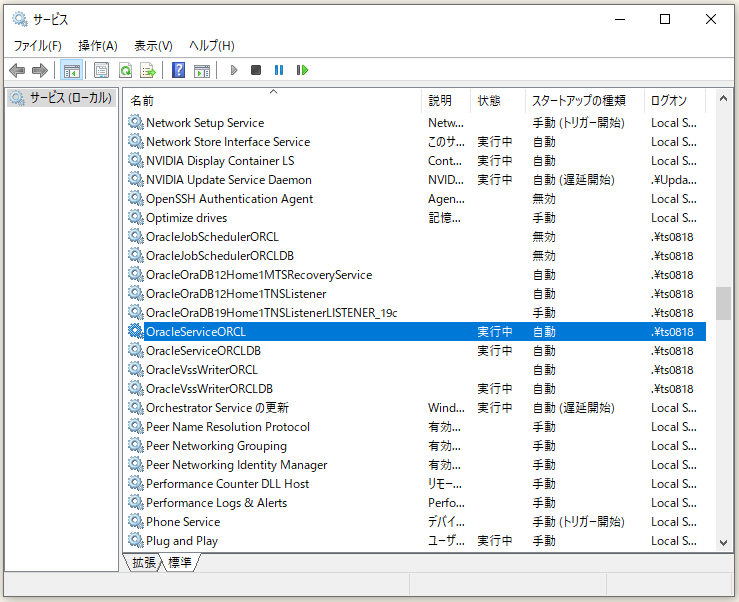Click the Start Service play icon

tap(234, 71)
